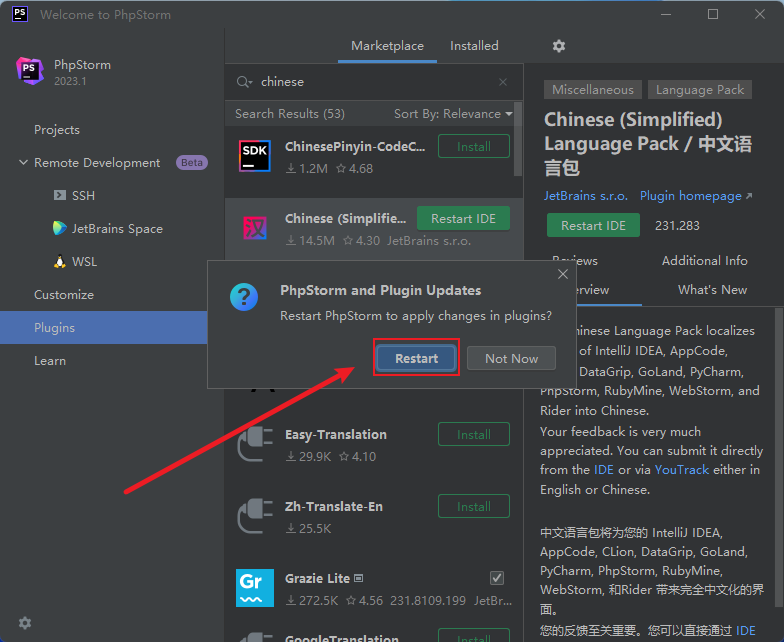Collapse the Remote Development tree node
Image resolution: width=784 pixels, height=642 pixels.
coord(23,162)
